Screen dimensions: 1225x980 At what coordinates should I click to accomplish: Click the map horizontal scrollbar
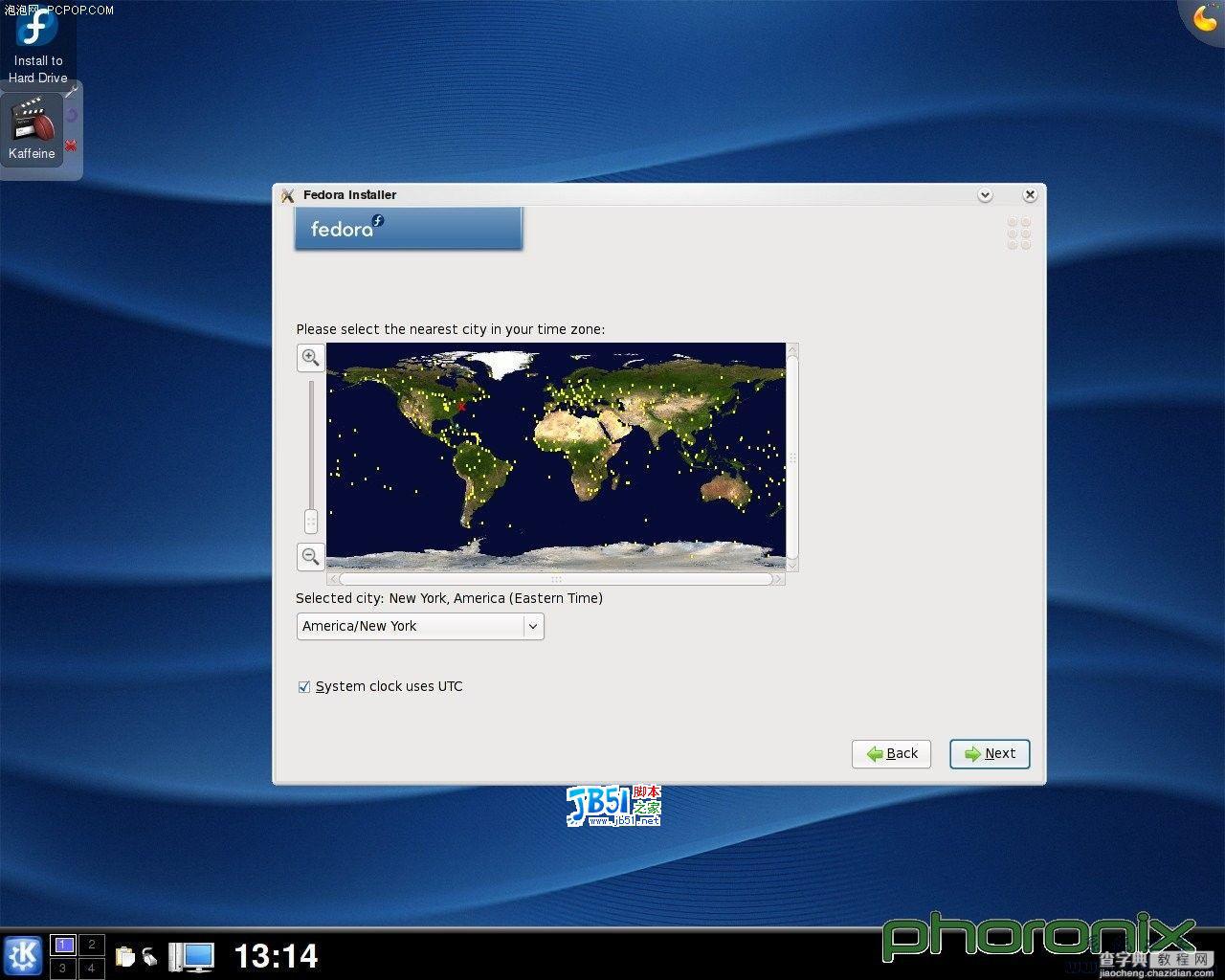click(555, 579)
